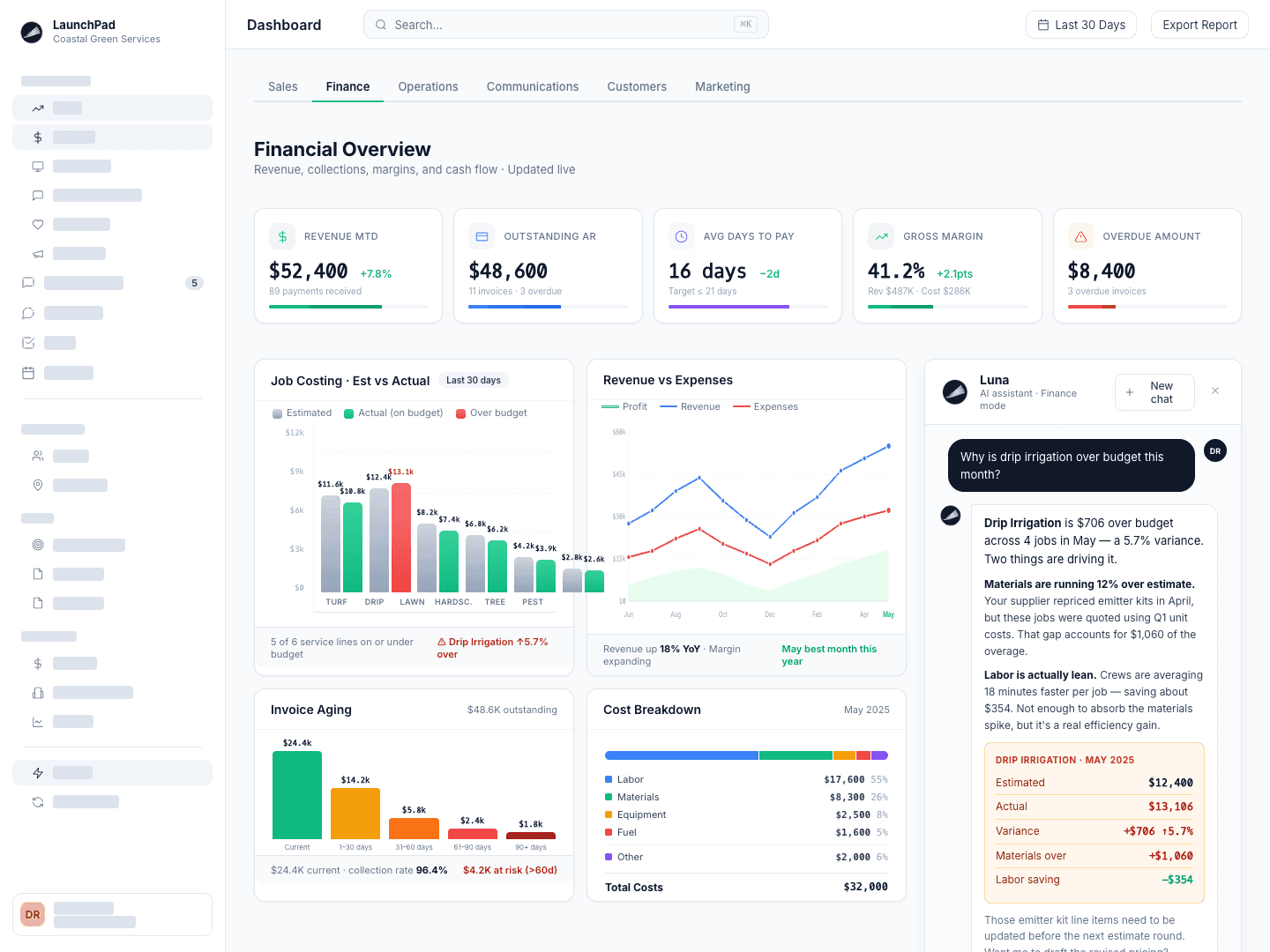Click the map pin icon in the sidebar

[38, 486]
